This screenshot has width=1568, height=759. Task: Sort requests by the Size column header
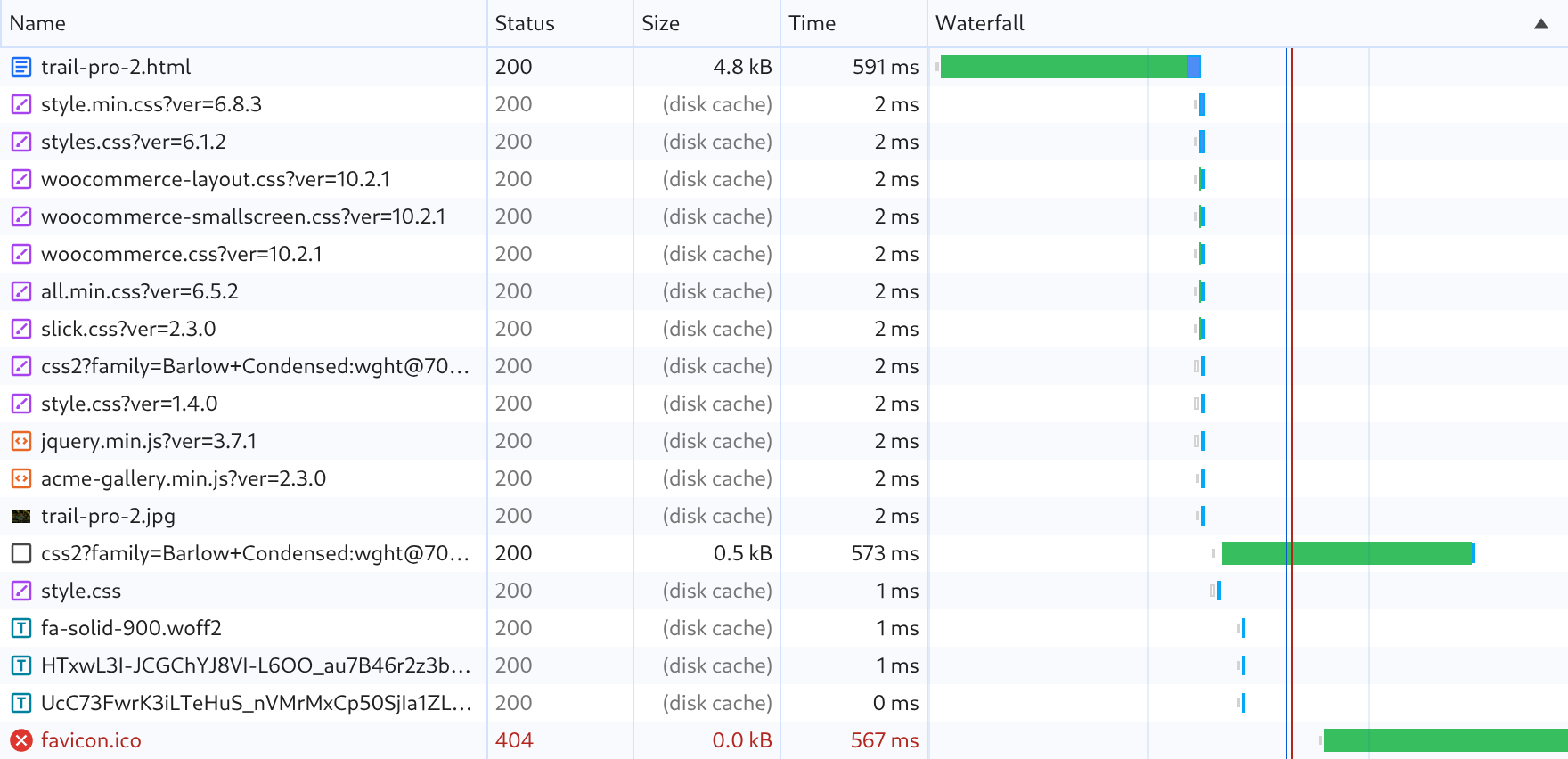[707, 23]
